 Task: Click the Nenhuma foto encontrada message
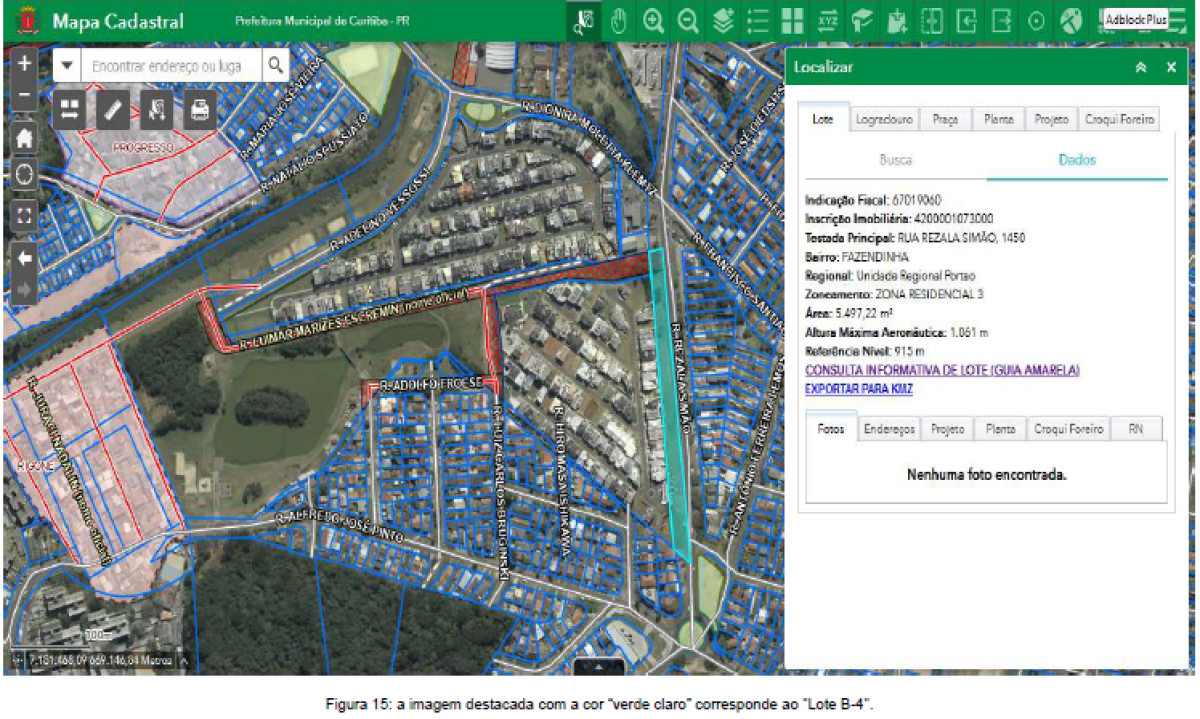click(x=987, y=474)
